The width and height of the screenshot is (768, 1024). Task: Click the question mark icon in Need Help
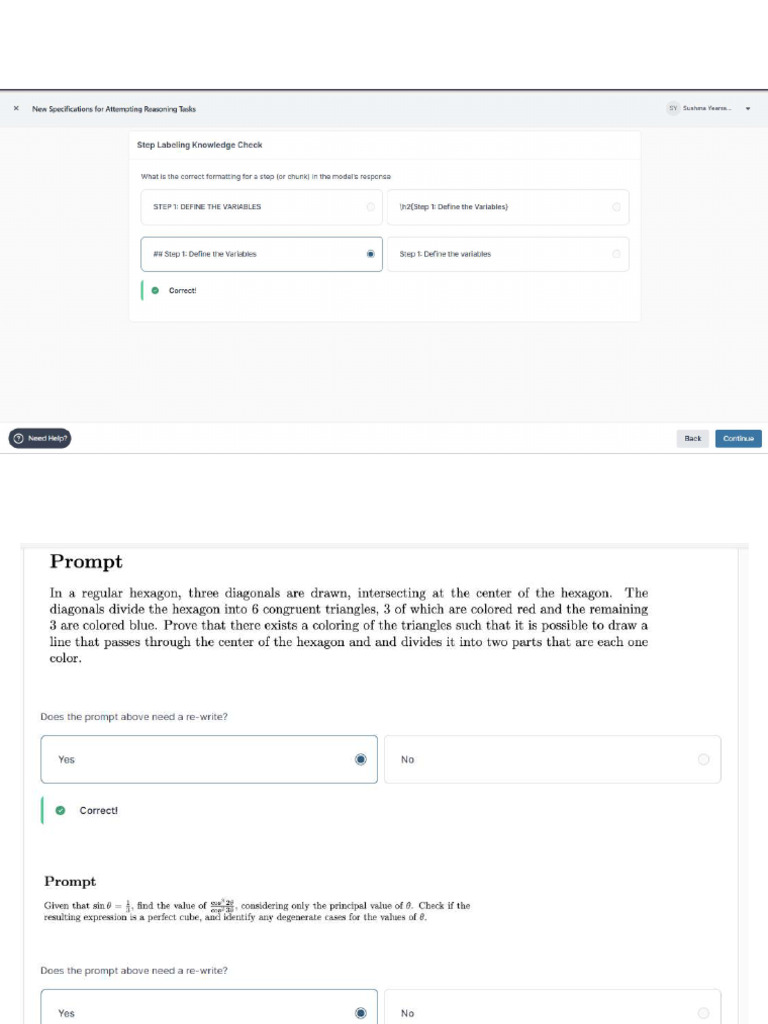pyautogui.click(x=19, y=438)
